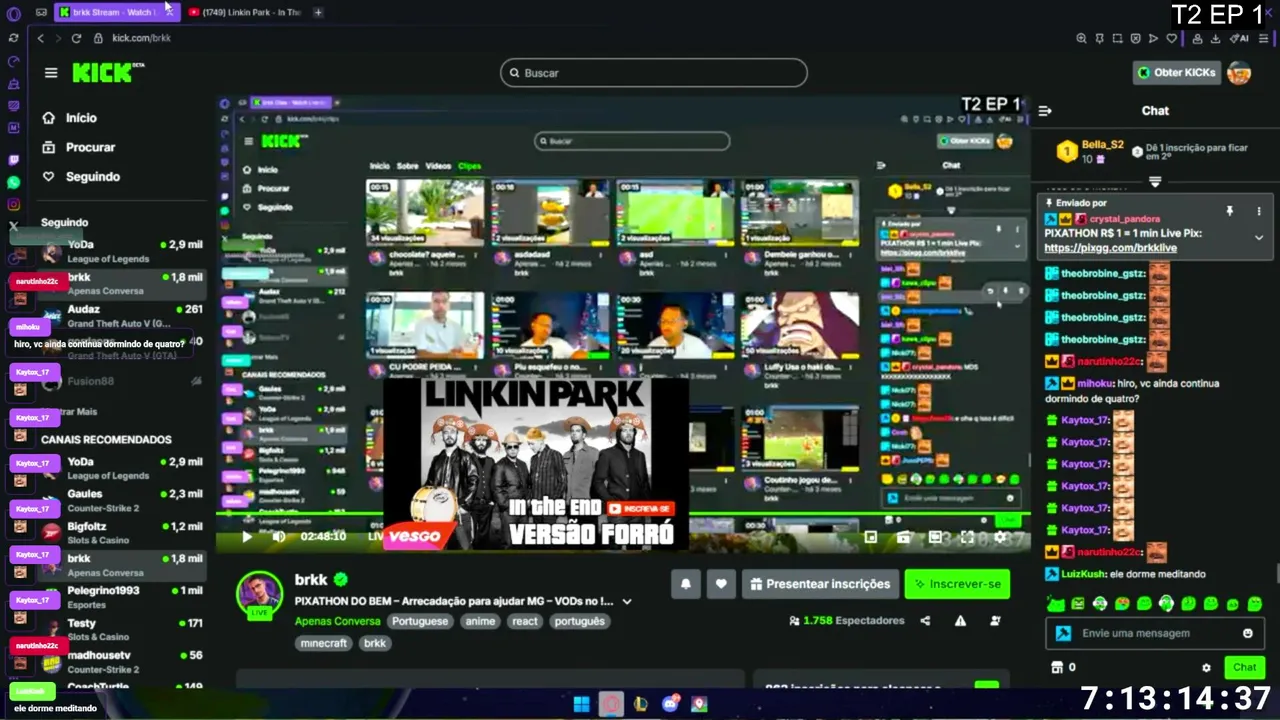Viewport: 1280px width, 720px height.
Task: Open the brkk channel avatar
Action: pos(259,595)
